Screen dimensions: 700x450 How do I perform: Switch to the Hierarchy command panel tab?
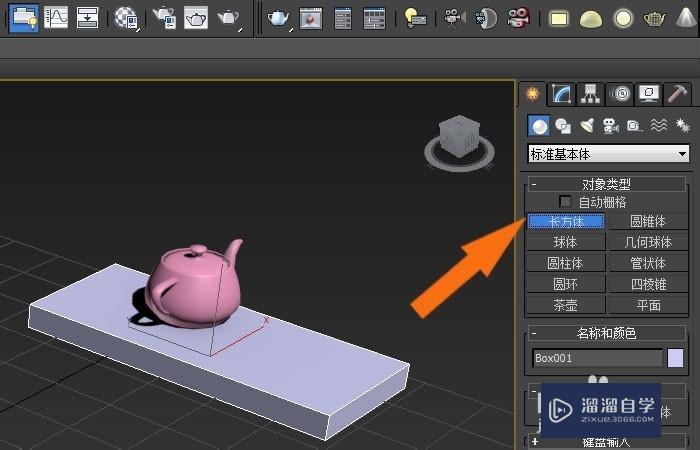point(591,94)
